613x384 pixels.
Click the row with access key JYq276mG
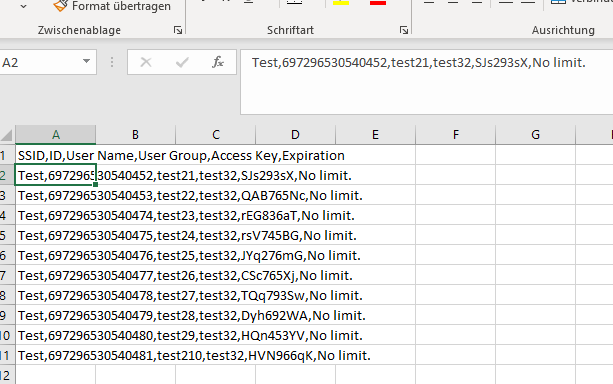189,255
